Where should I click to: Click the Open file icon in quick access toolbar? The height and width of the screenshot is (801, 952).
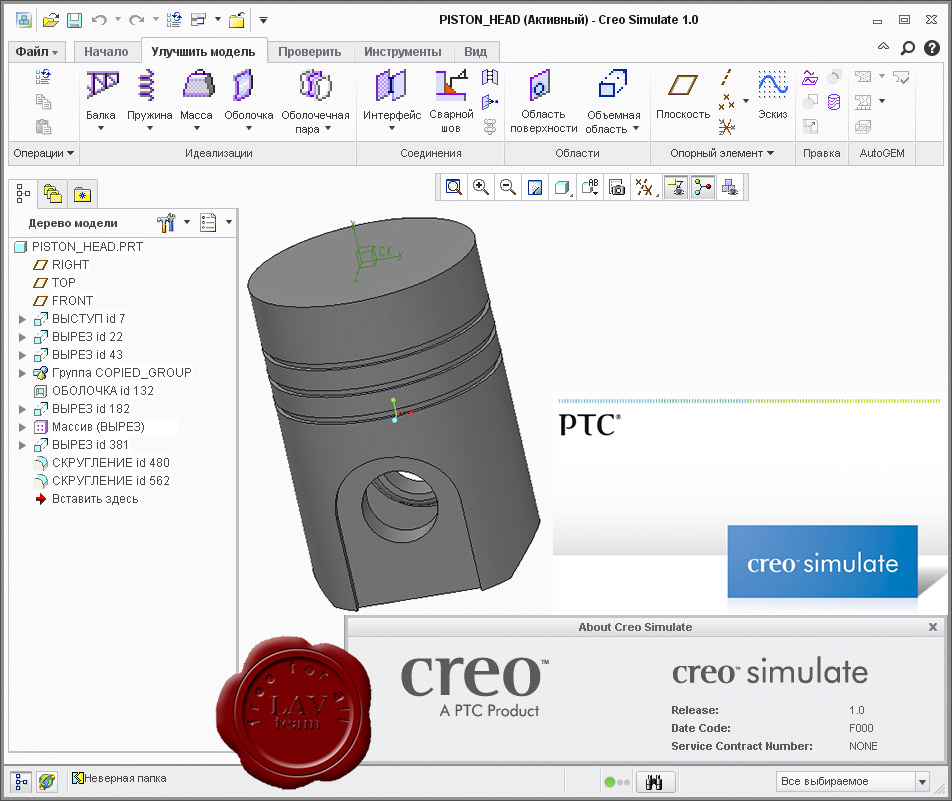pyautogui.click(x=51, y=20)
